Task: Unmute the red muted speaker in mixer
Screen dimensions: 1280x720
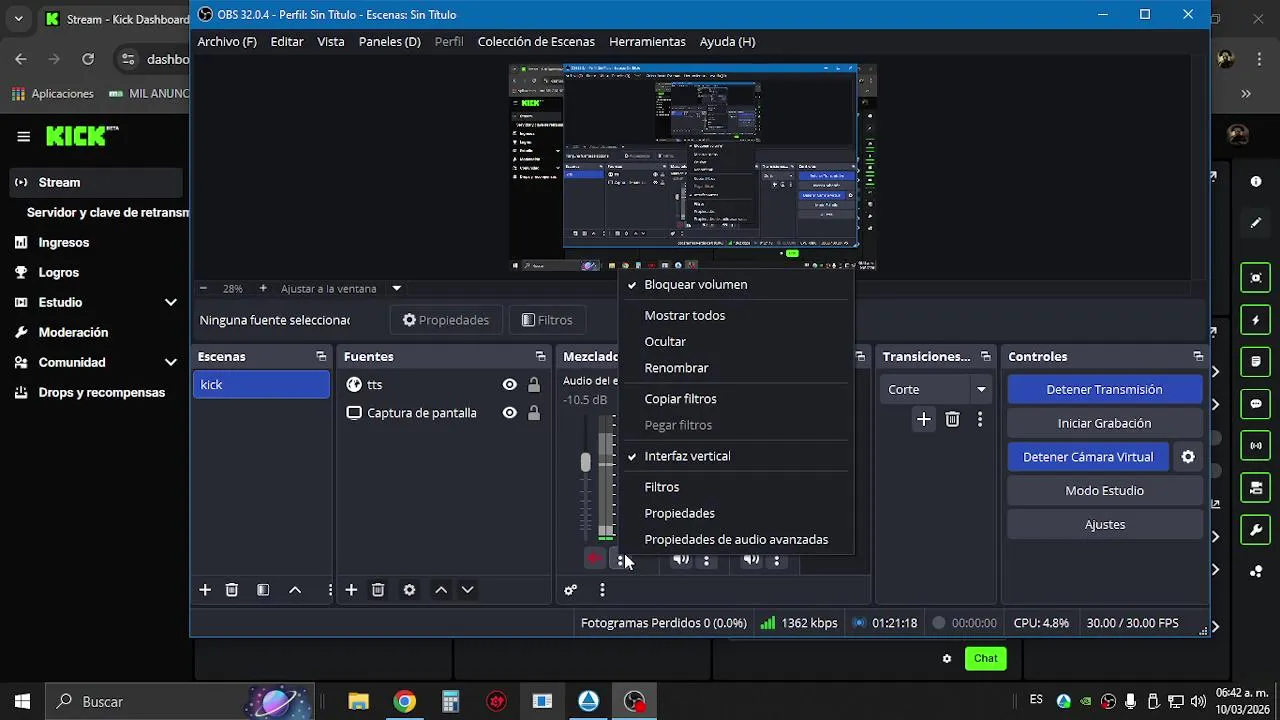Action: (595, 560)
